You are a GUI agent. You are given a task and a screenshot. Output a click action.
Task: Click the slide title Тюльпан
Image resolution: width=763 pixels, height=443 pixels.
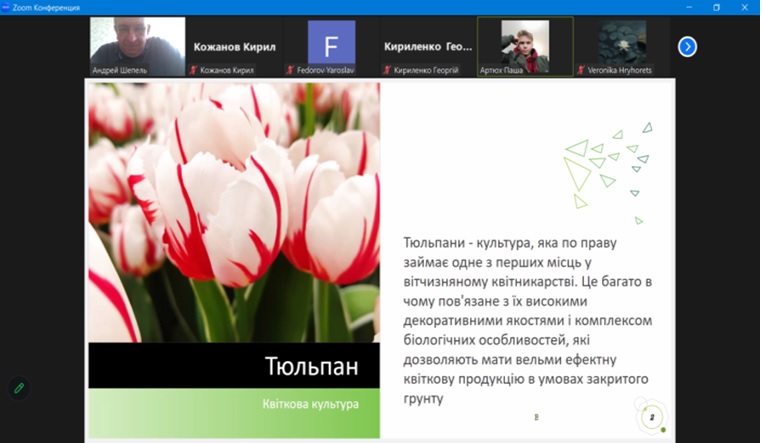pyautogui.click(x=311, y=366)
